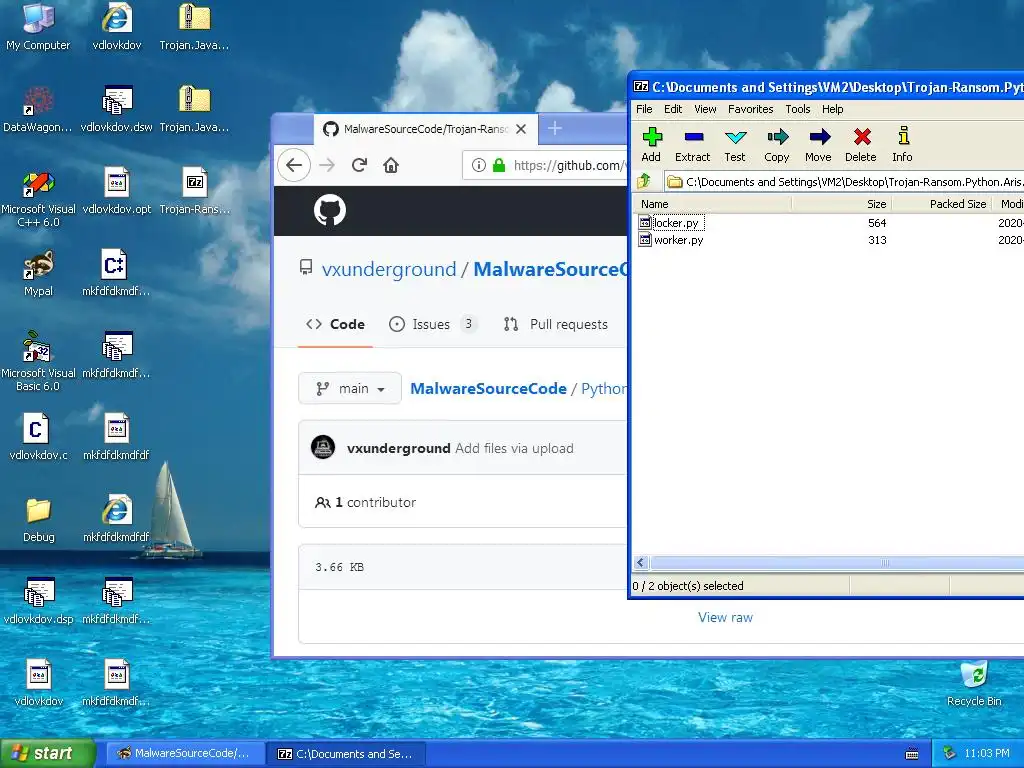Open the Favorites menu in 7-Zip
Image resolution: width=1024 pixels, height=768 pixels.
750,109
